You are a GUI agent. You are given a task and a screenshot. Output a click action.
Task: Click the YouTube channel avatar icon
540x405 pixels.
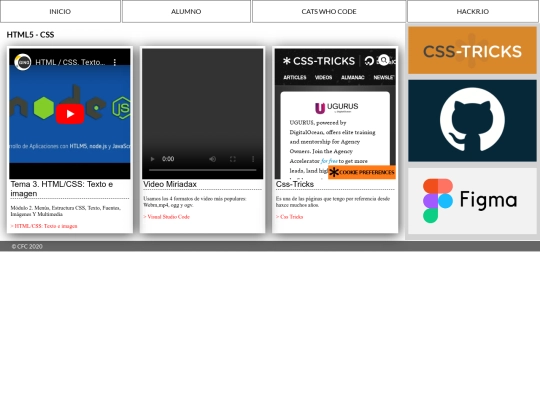tap(23, 62)
